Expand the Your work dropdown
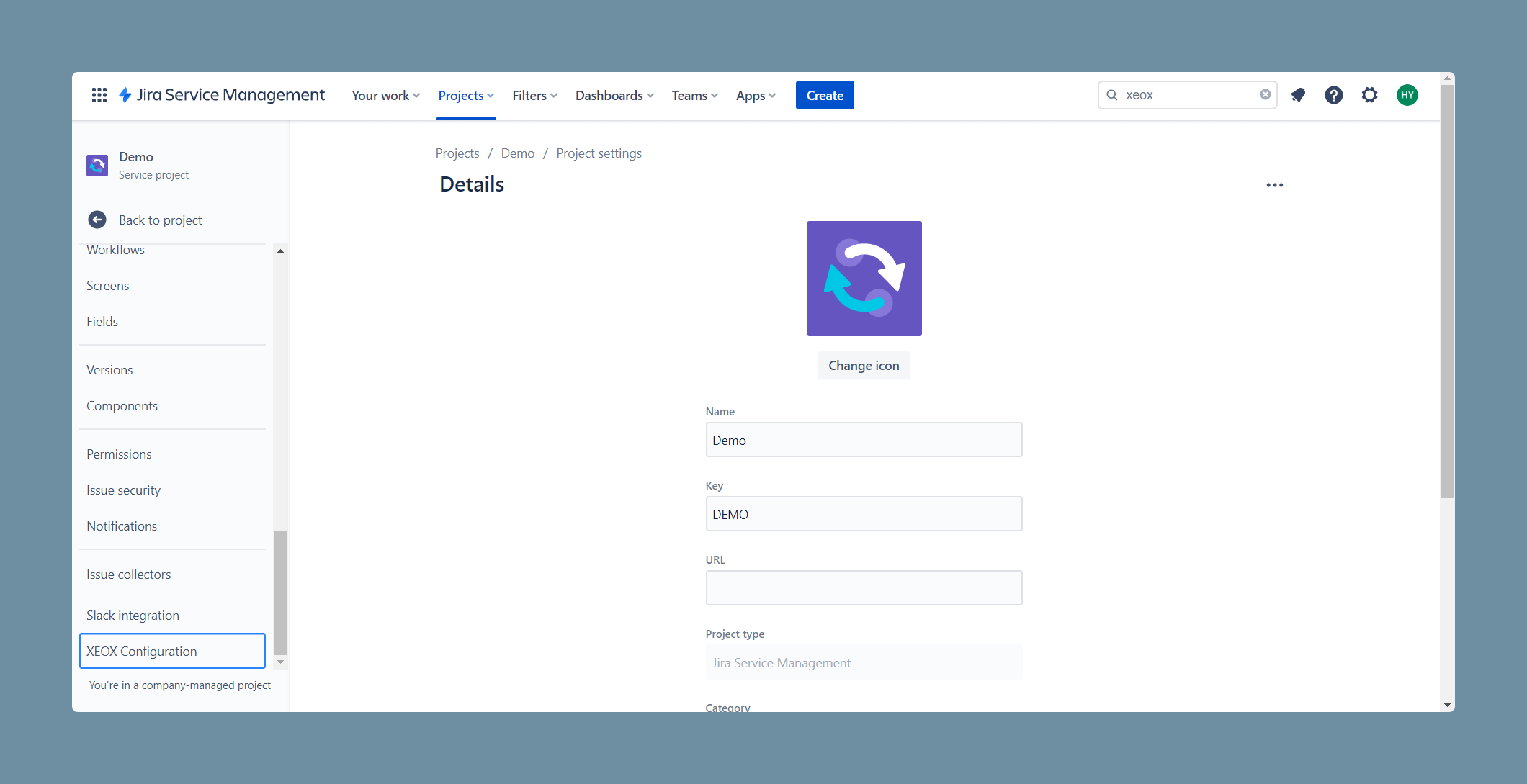Screen dimensions: 1527x784 (385, 95)
